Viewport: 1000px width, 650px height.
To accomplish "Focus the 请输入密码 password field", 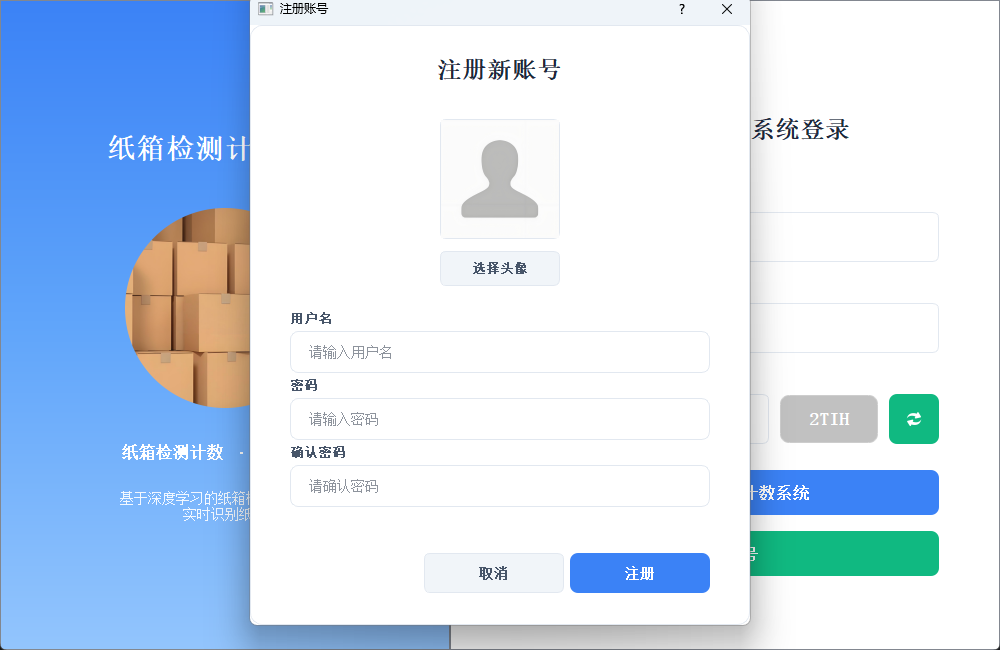I will 499,419.
